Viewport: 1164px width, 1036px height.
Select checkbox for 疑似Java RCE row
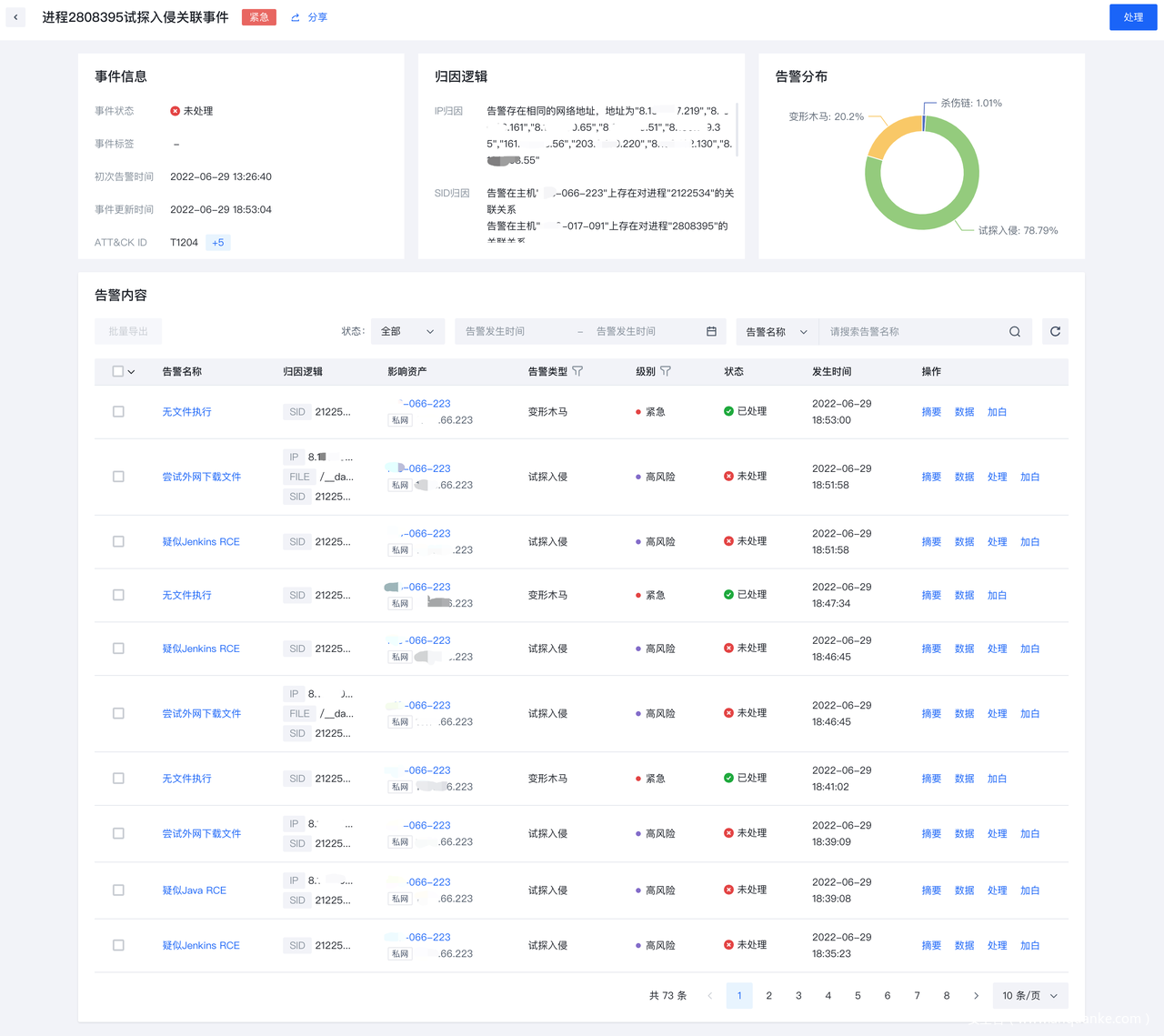[118, 890]
